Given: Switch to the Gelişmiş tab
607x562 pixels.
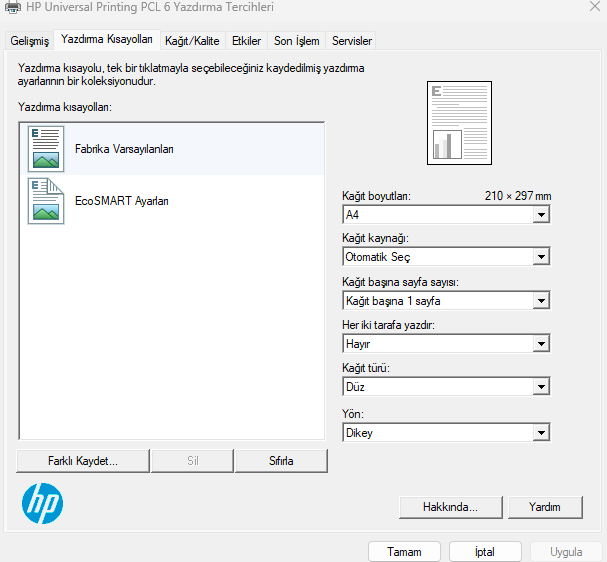Looking at the screenshot, I should [x=30, y=41].
